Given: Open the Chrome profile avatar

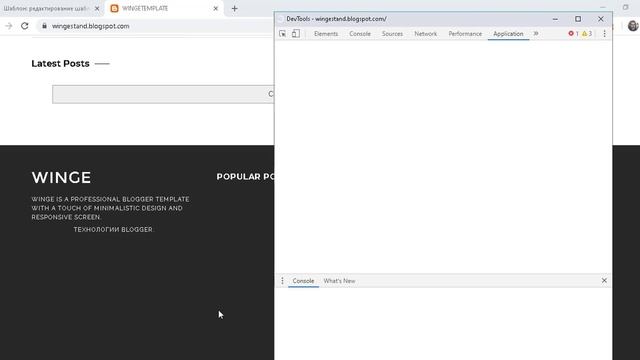Looking at the screenshot, I should 633,26.
